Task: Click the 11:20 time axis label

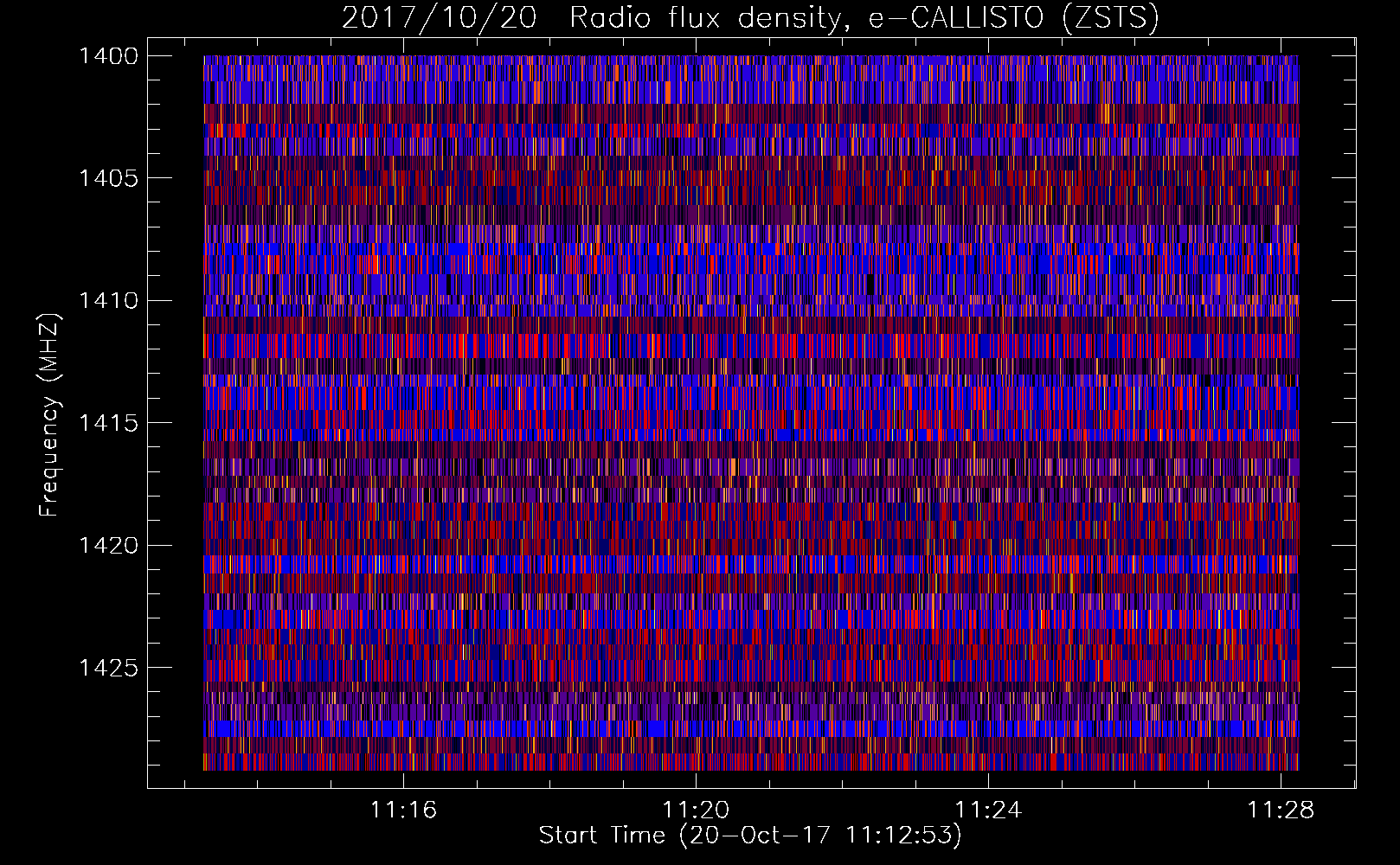Action: [x=696, y=811]
